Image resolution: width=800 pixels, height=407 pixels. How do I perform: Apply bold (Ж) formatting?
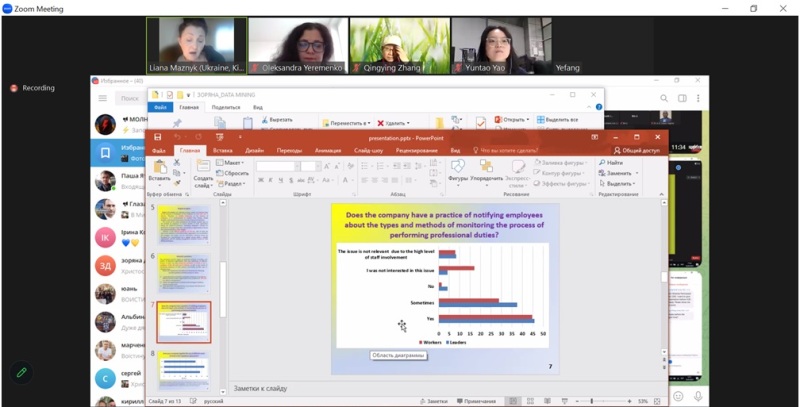click(261, 180)
